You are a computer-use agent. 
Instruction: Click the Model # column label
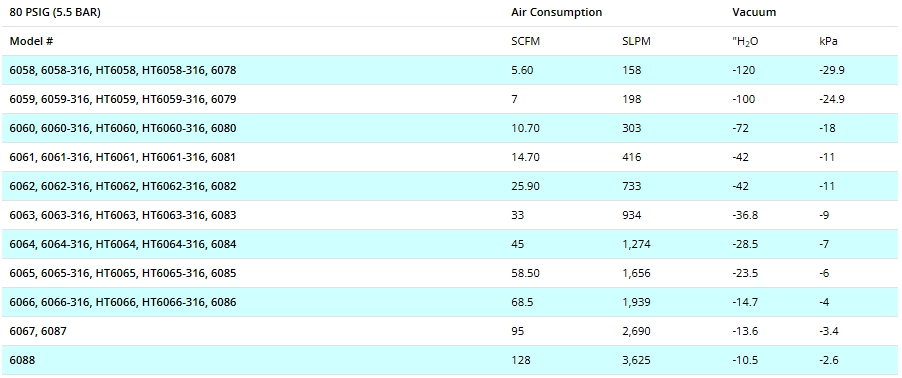(x=32, y=41)
